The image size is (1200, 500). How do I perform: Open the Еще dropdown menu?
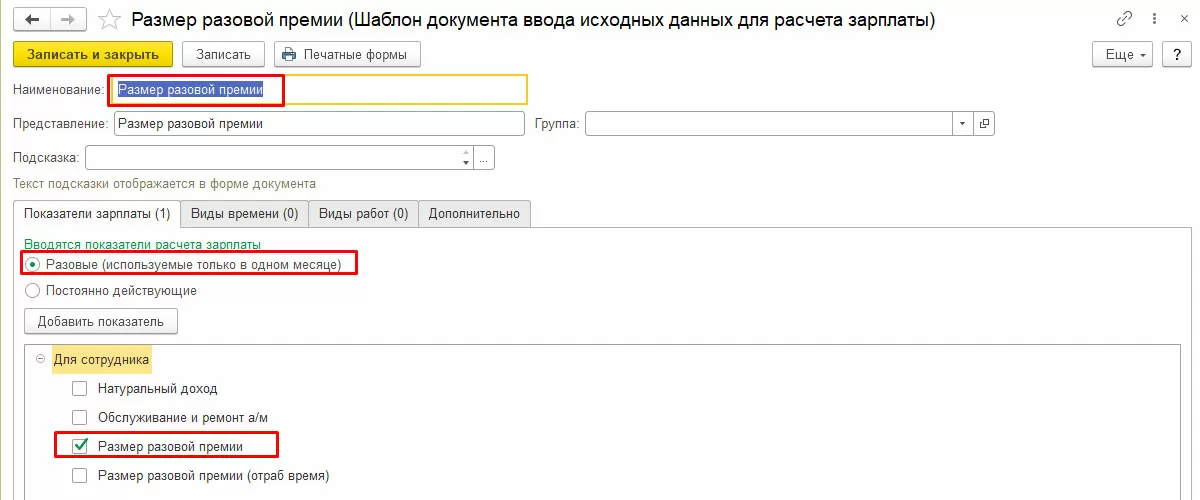[x=1124, y=54]
